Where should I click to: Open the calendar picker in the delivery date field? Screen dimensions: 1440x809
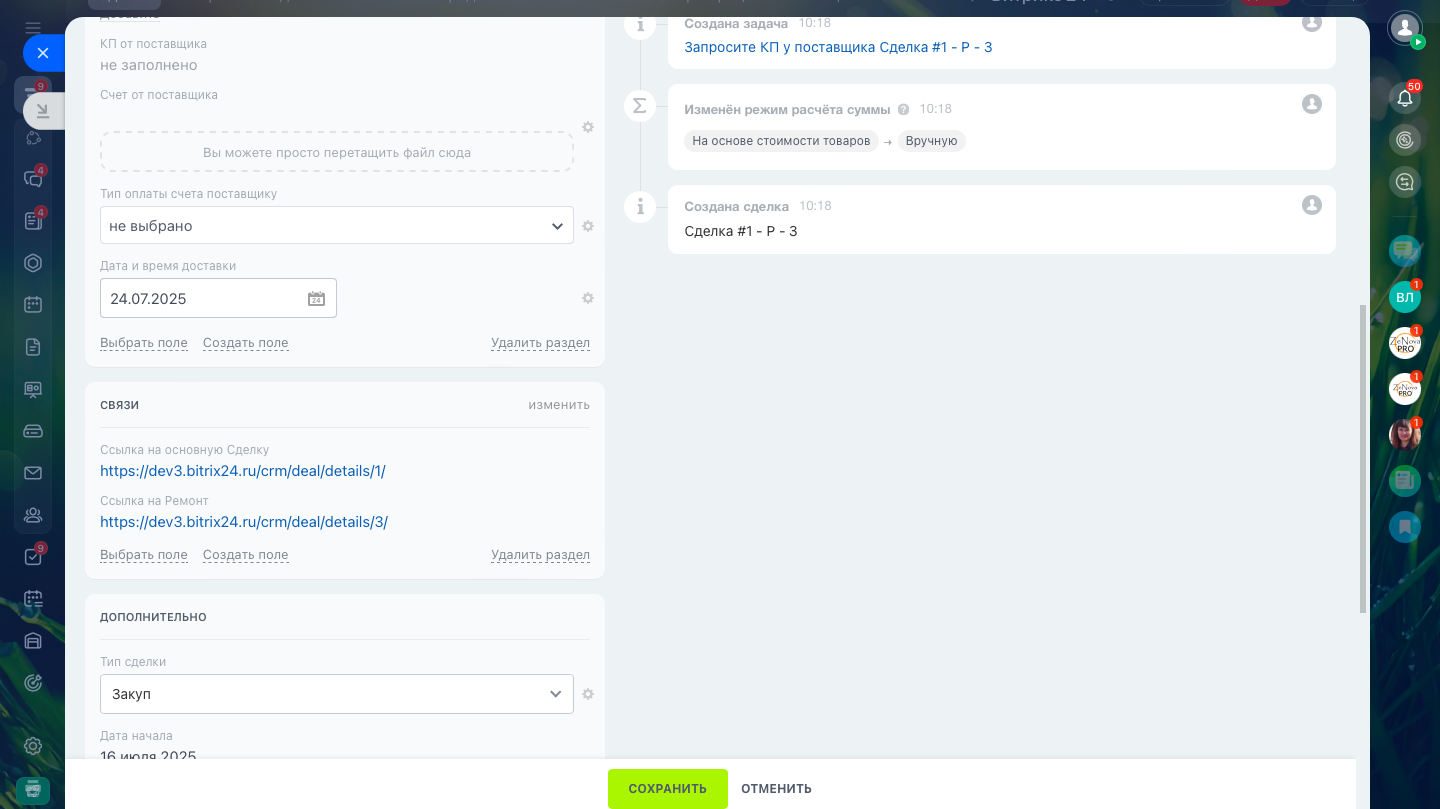click(316, 299)
